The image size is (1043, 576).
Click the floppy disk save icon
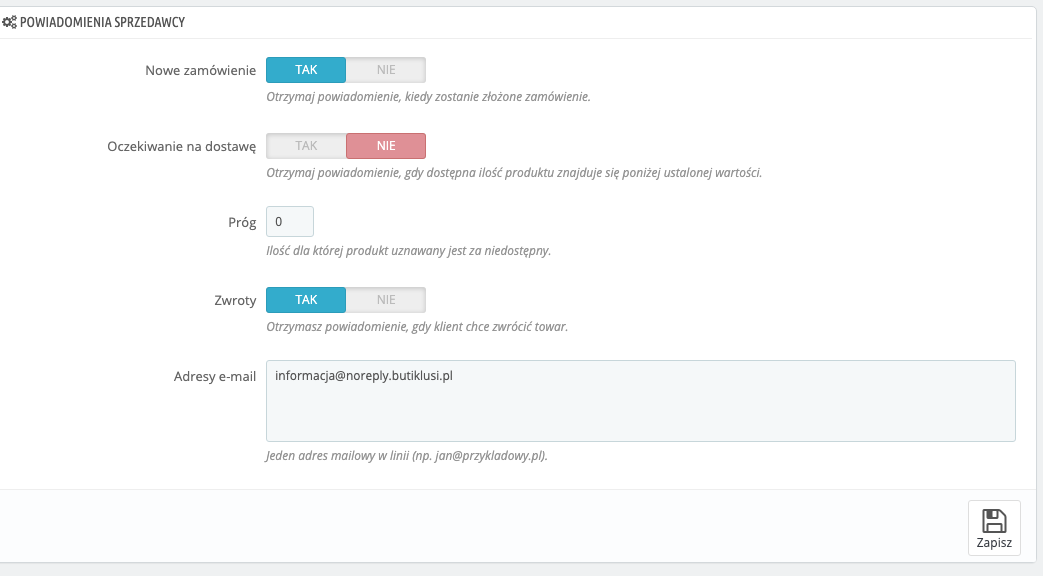click(x=994, y=521)
